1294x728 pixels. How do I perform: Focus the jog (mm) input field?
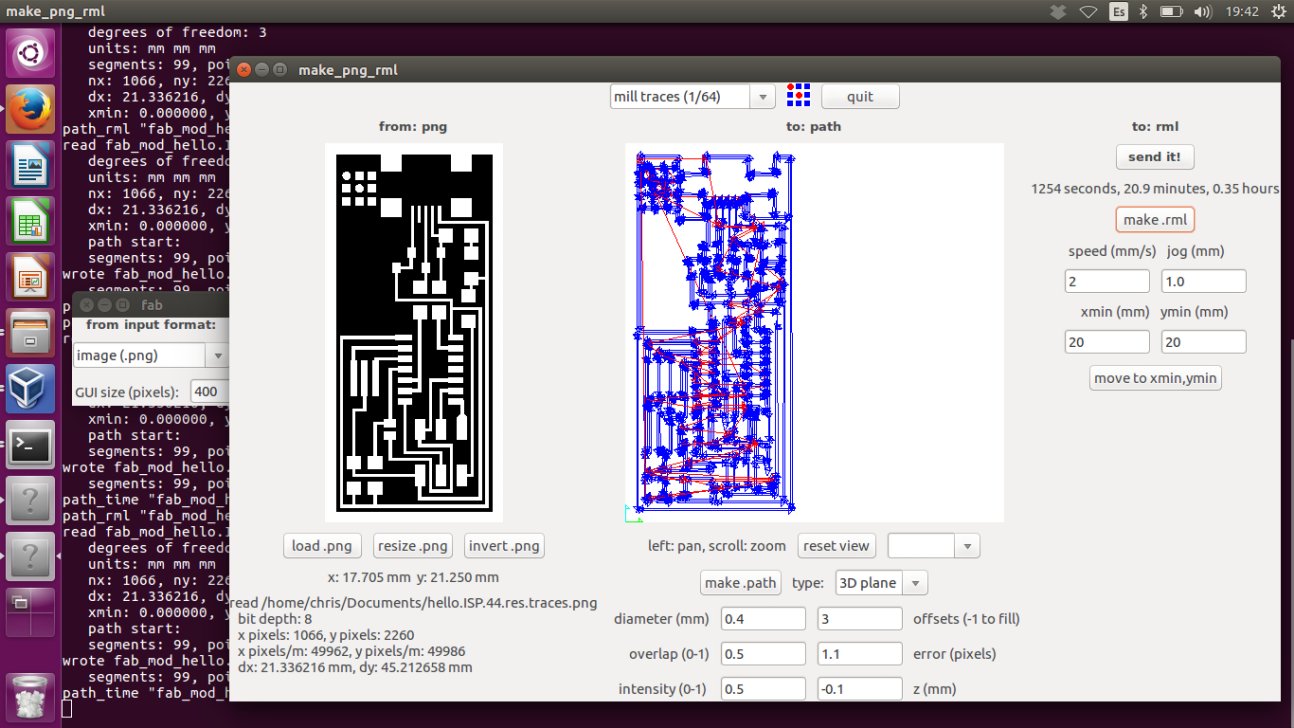1204,282
